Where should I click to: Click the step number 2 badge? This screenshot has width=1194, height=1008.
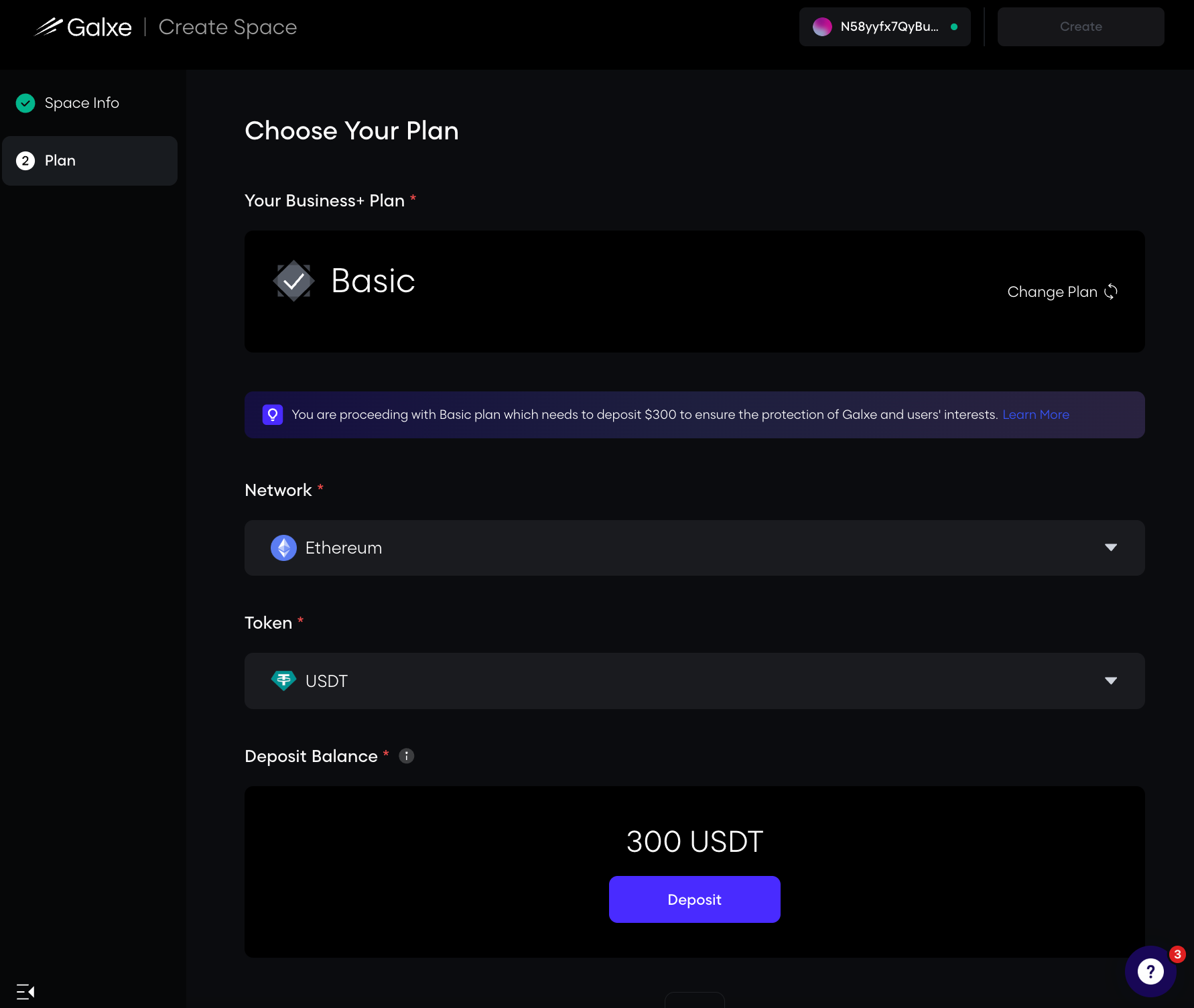pyautogui.click(x=25, y=161)
